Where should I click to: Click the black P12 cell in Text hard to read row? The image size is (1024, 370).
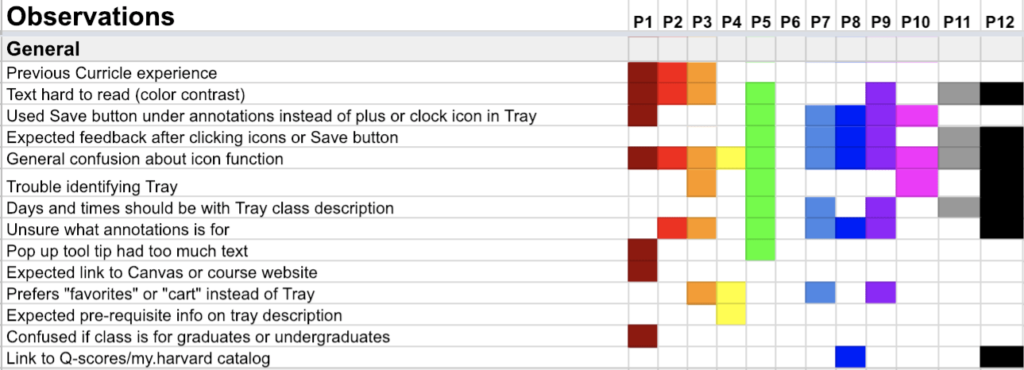pos(1002,93)
